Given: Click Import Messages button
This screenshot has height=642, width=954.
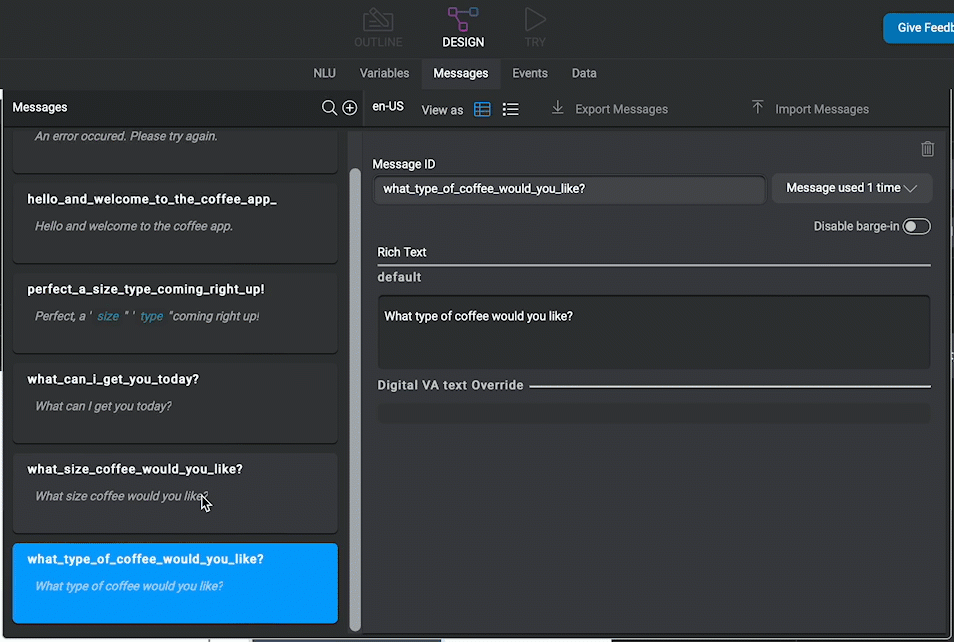Looking at the screenshot, I should [x=810, y=108].
